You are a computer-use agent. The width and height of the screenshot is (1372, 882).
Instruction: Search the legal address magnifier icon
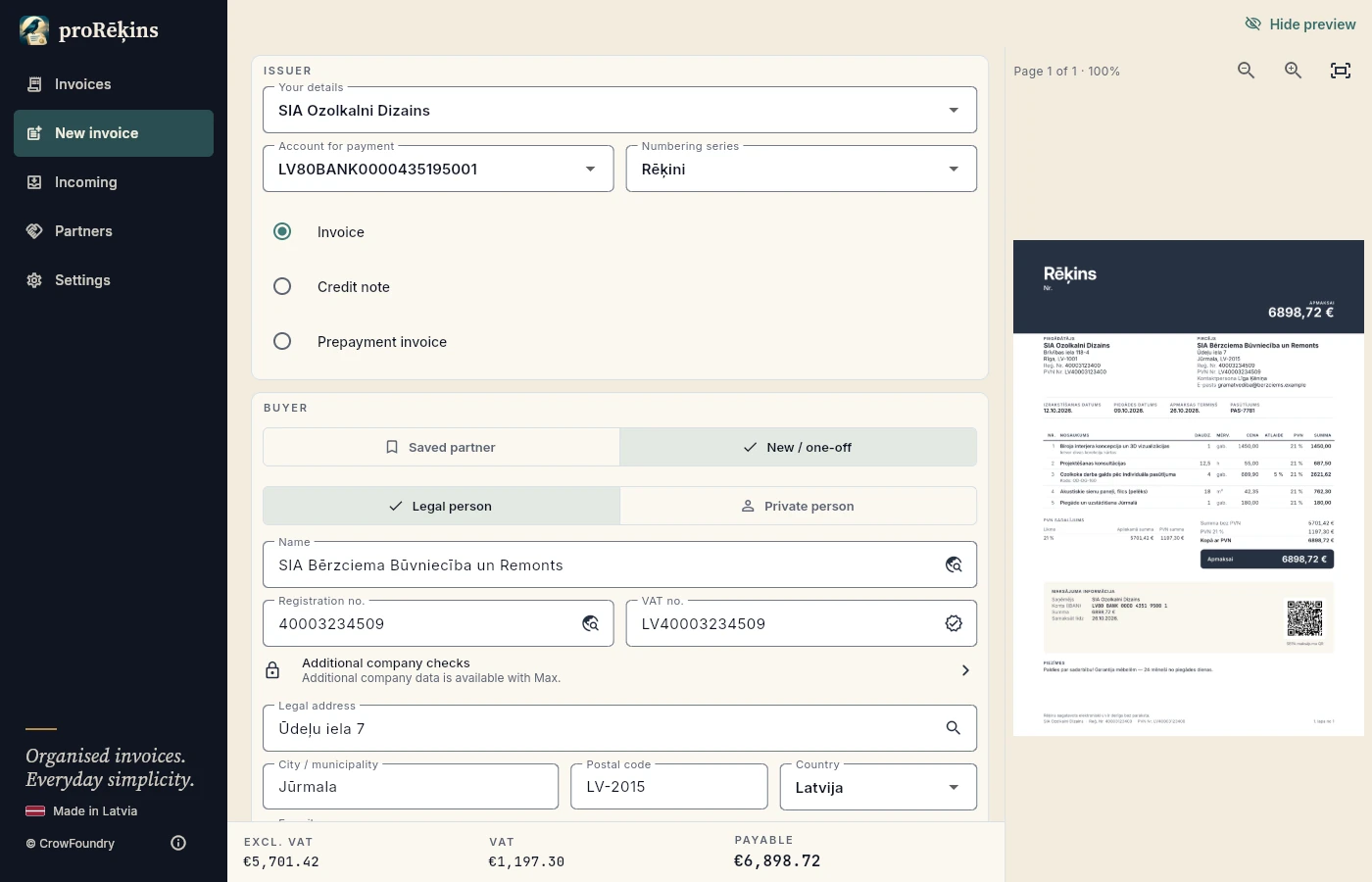pos(954,728)
